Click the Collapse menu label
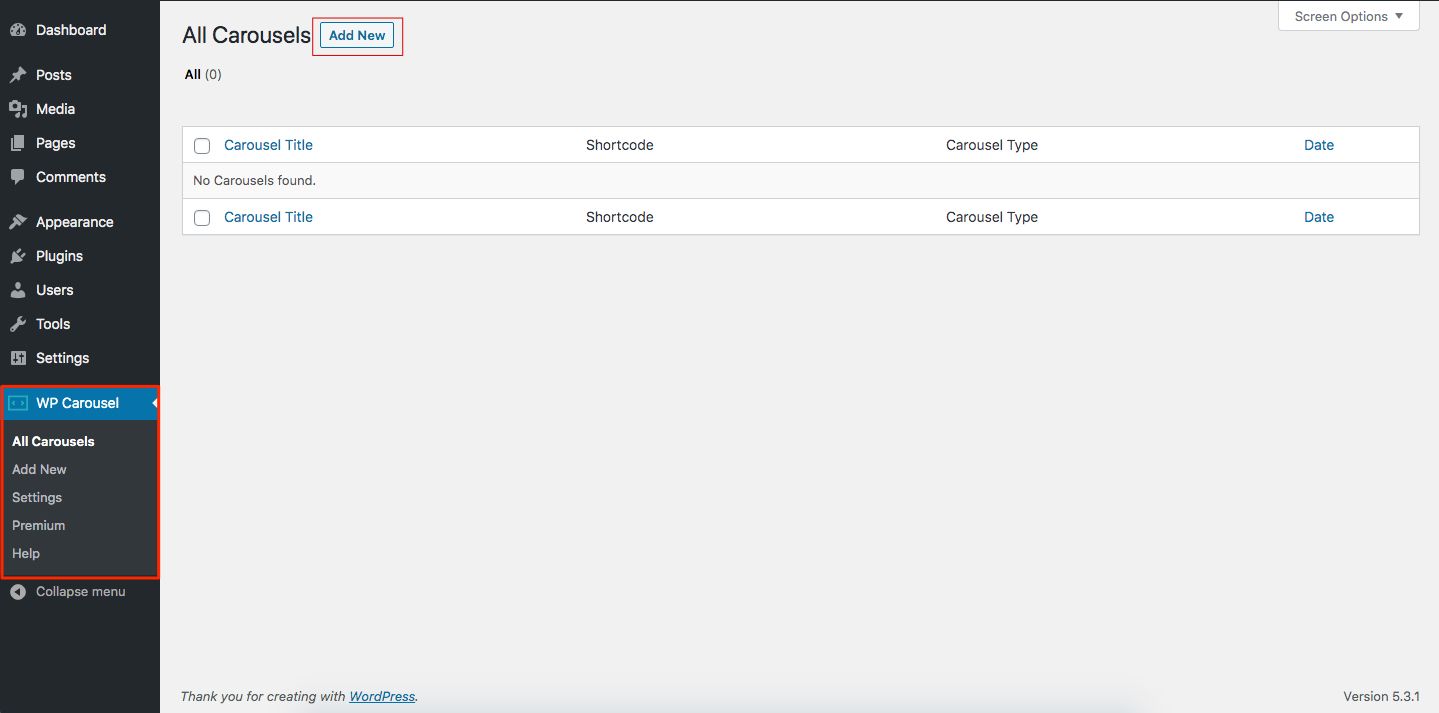This screenshot has width=1439, height=713. coord(81,592)
